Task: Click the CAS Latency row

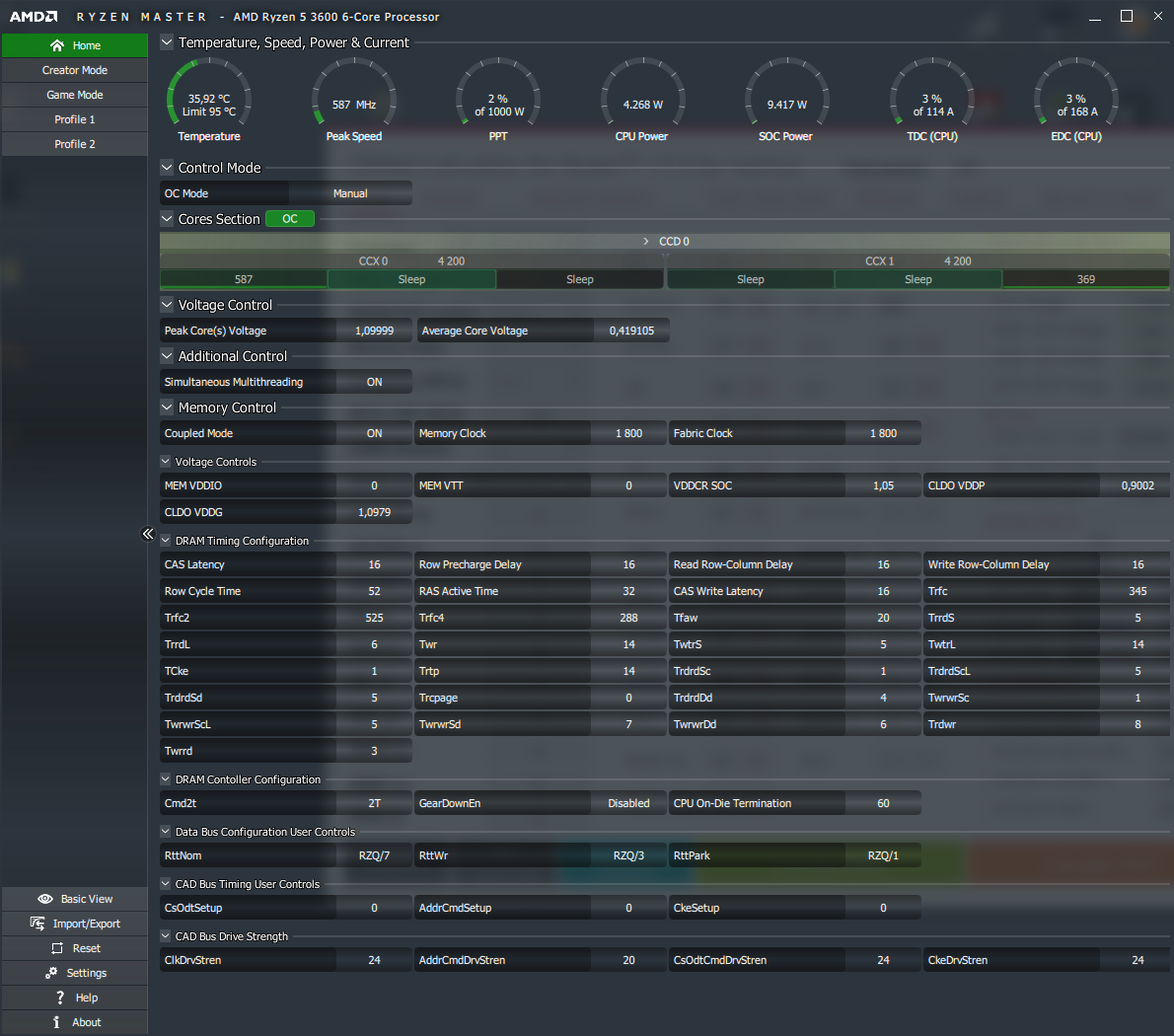Action: [x=286, y=564]
